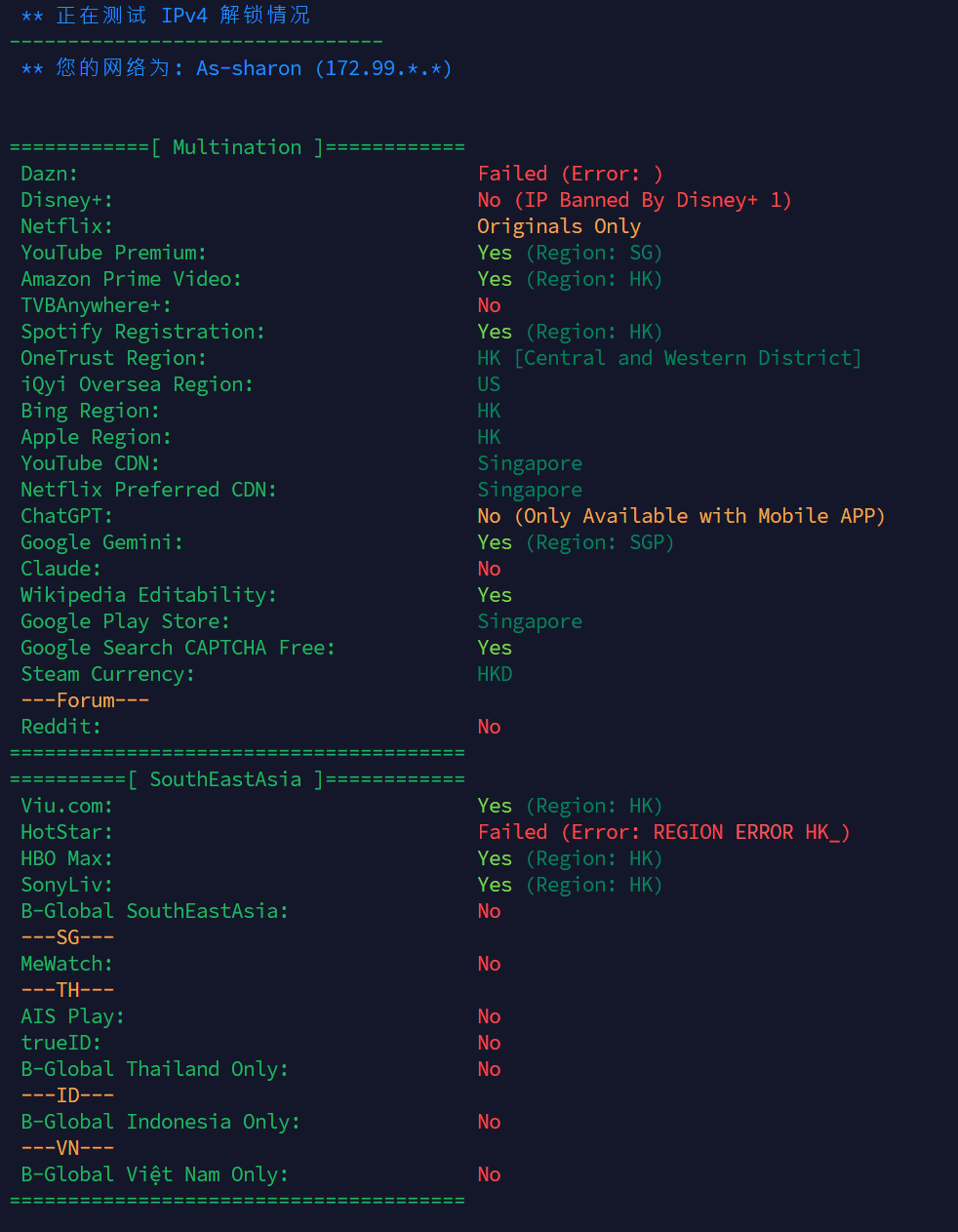
Task: Click the ChatGPT Mobile APP result
Action: click(681, 516)
